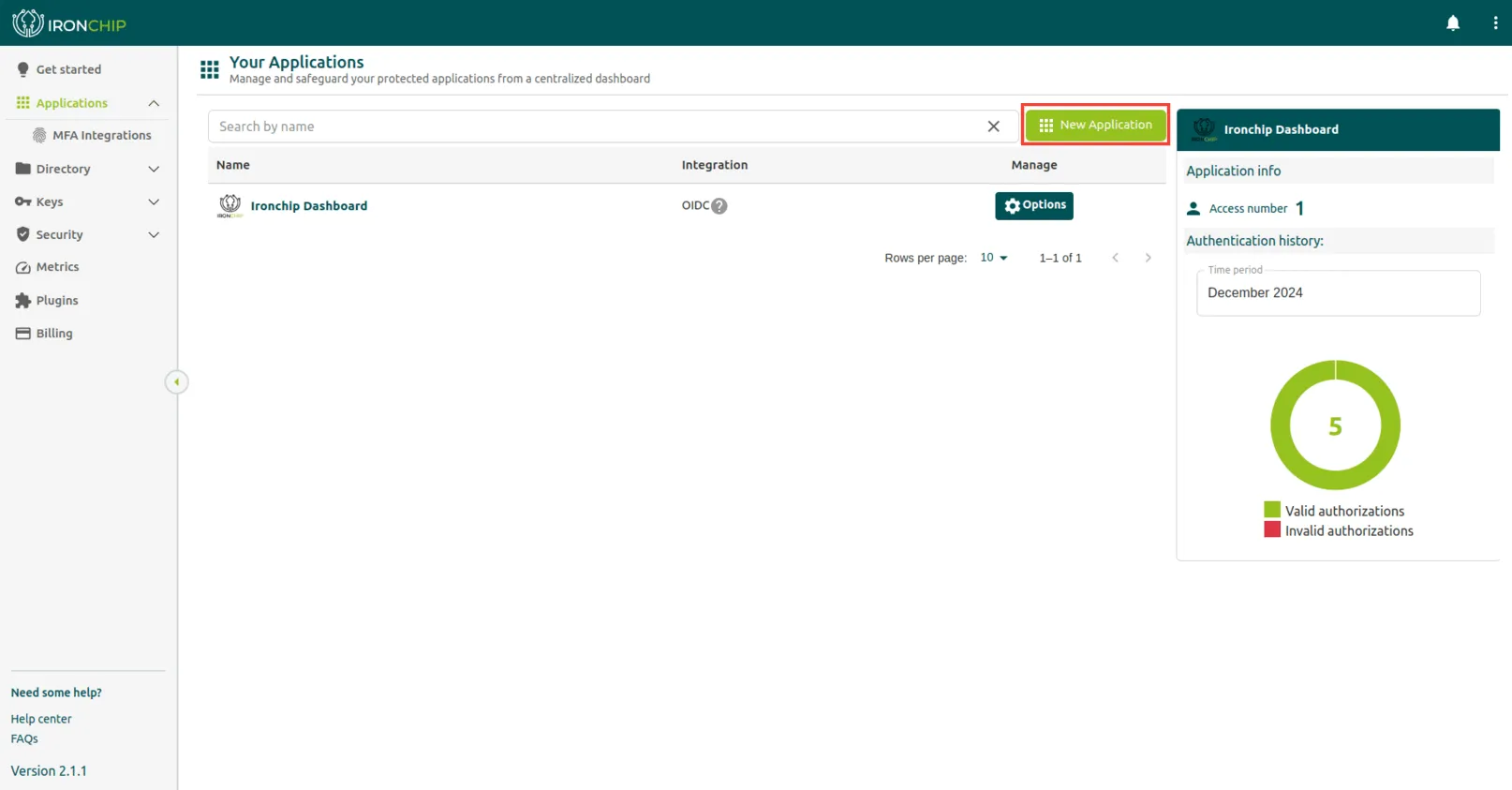Image resolution: width=1512 pixels, height=790 pixels.
Task: Click the Metrics gauge icon
Action: tap(23, 267)
